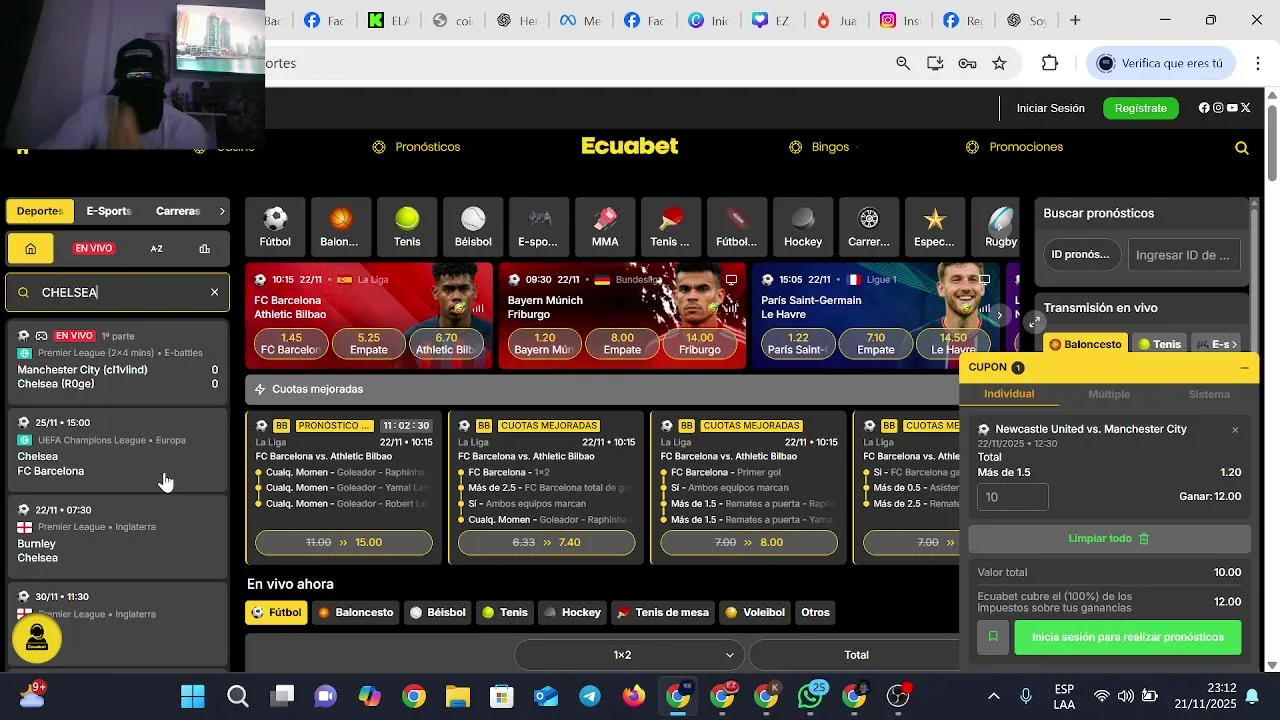This screenshot has height=720, width=1280.
Task: Open Chelsea vs FC Barcelona match result
Action: pos(118,448)
